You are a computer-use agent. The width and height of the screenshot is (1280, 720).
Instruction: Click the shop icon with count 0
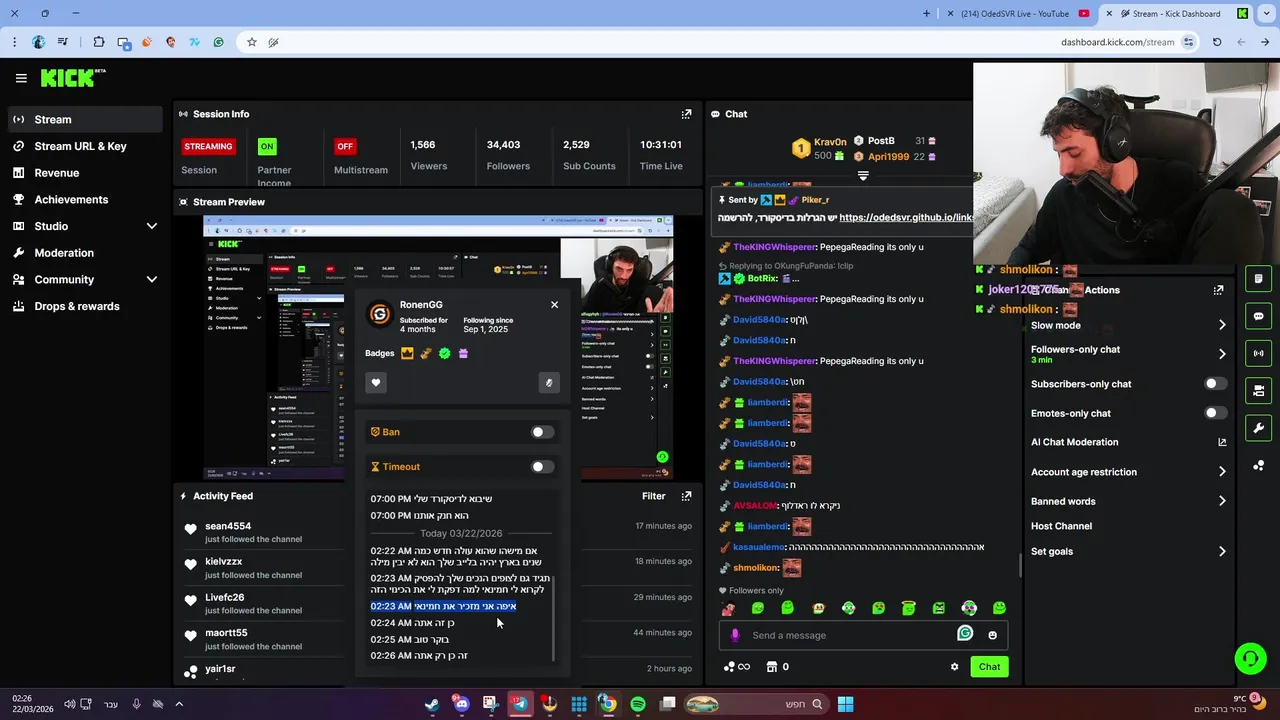[x=772, y=667]
